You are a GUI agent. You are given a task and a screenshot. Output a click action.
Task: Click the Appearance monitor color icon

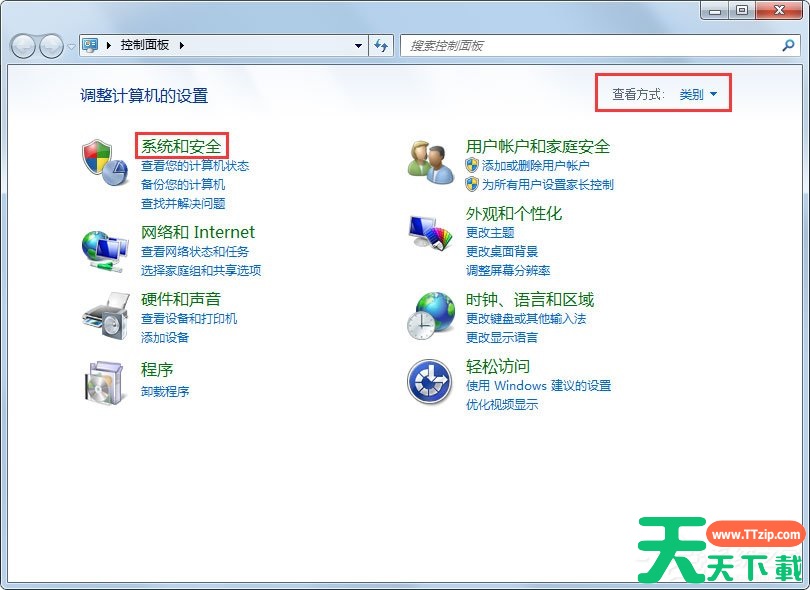[430, 232]
